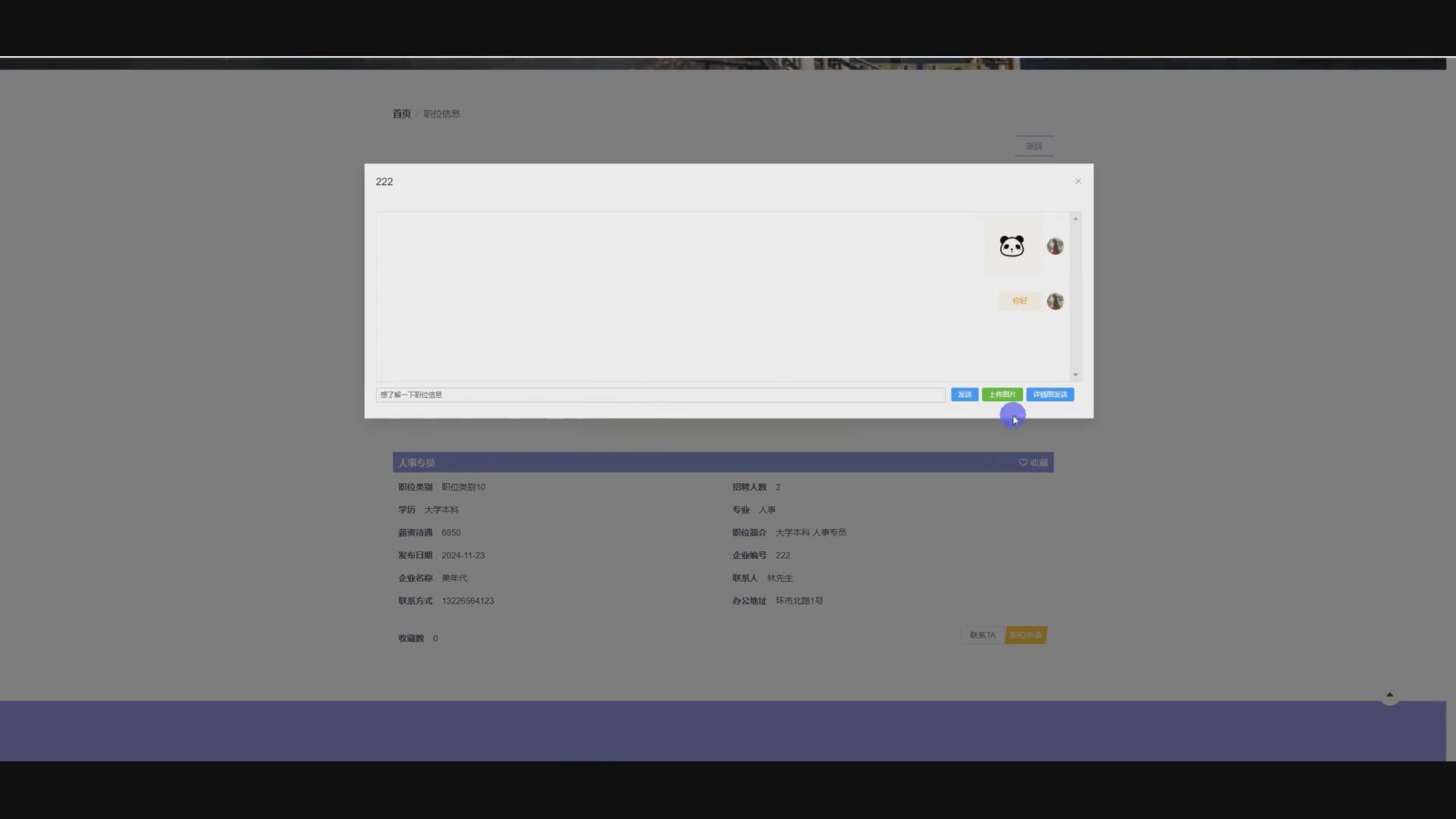Click the 人事专员 job title header

(x=416, y=463)
